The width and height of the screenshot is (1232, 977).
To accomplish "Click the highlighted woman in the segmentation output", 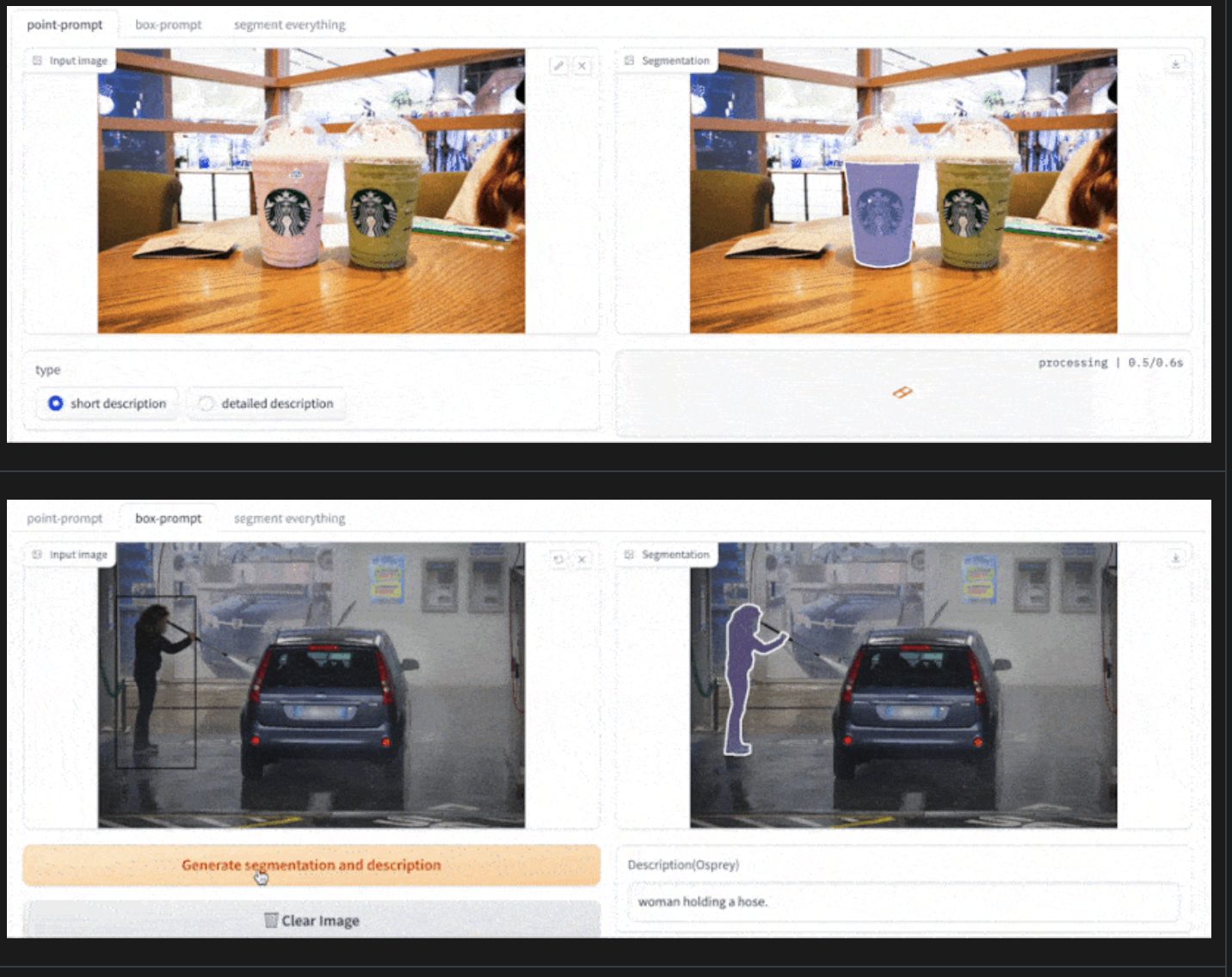I will click(742, 671).
